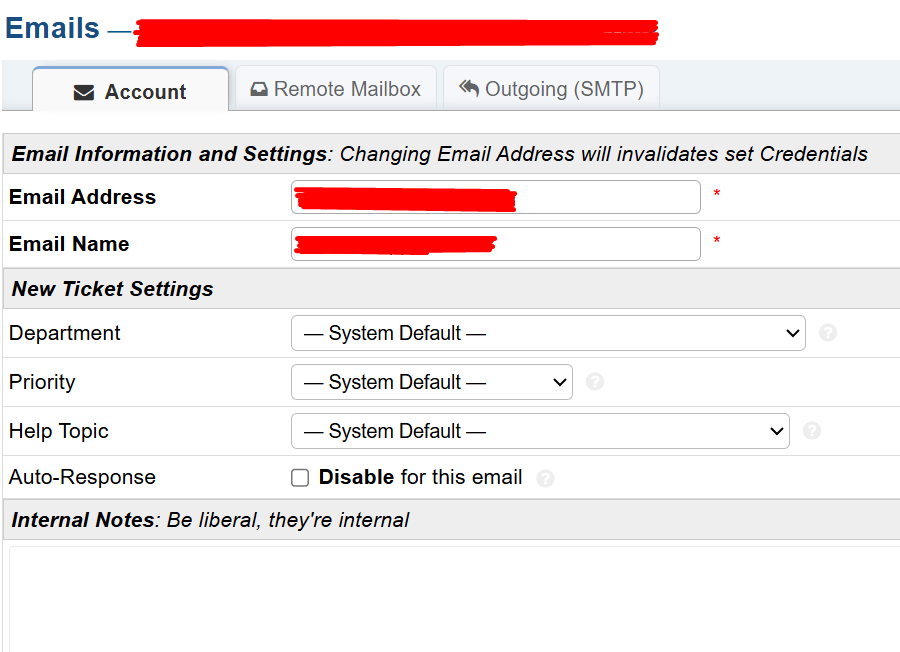Image resolution: width=900 pixels, height=652 pixels.
Task: Tick the Disable auto-response checkbox
Action: [300, 478]
